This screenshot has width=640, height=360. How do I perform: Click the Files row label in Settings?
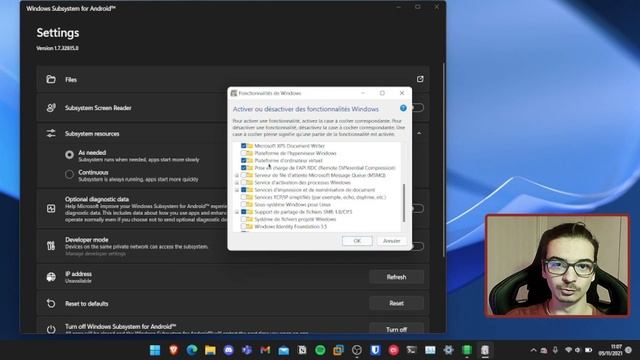tap(71, 80)
